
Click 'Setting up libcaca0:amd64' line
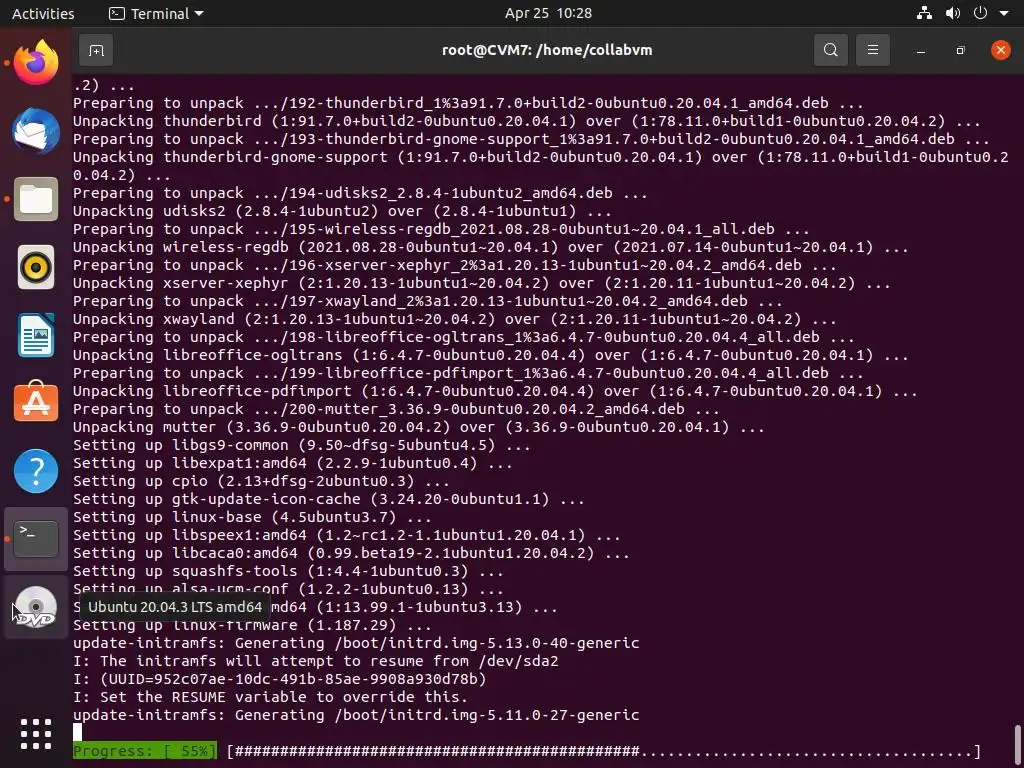351,553
